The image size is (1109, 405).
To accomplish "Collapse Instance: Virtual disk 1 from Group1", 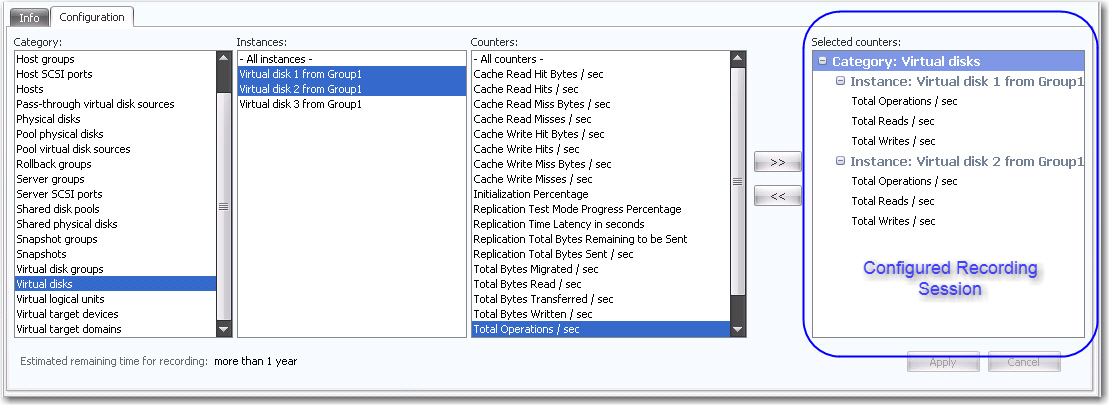I will coord(841,81).
